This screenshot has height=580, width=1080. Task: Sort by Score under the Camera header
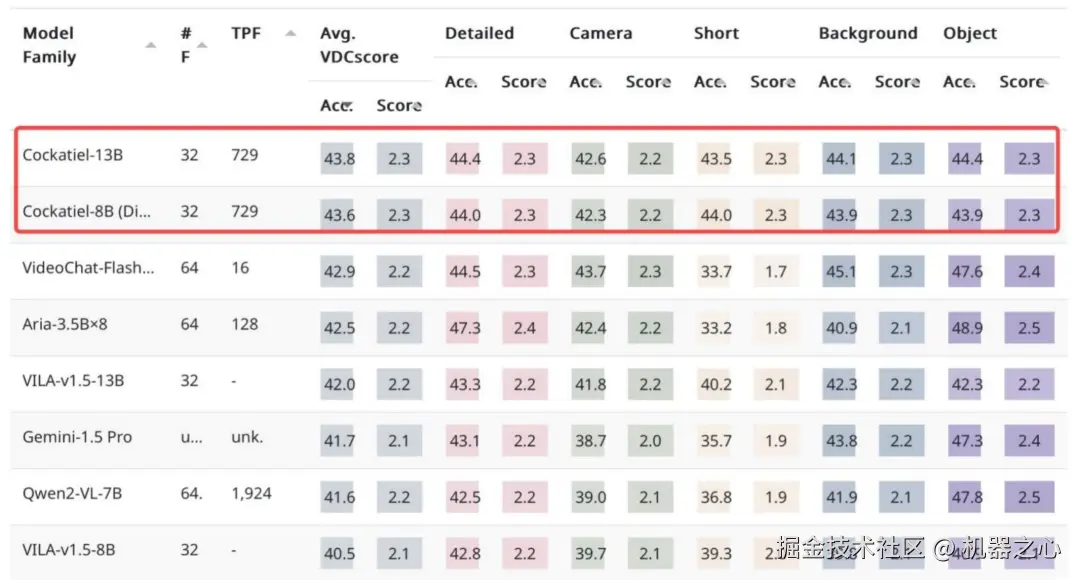point(648,82)
